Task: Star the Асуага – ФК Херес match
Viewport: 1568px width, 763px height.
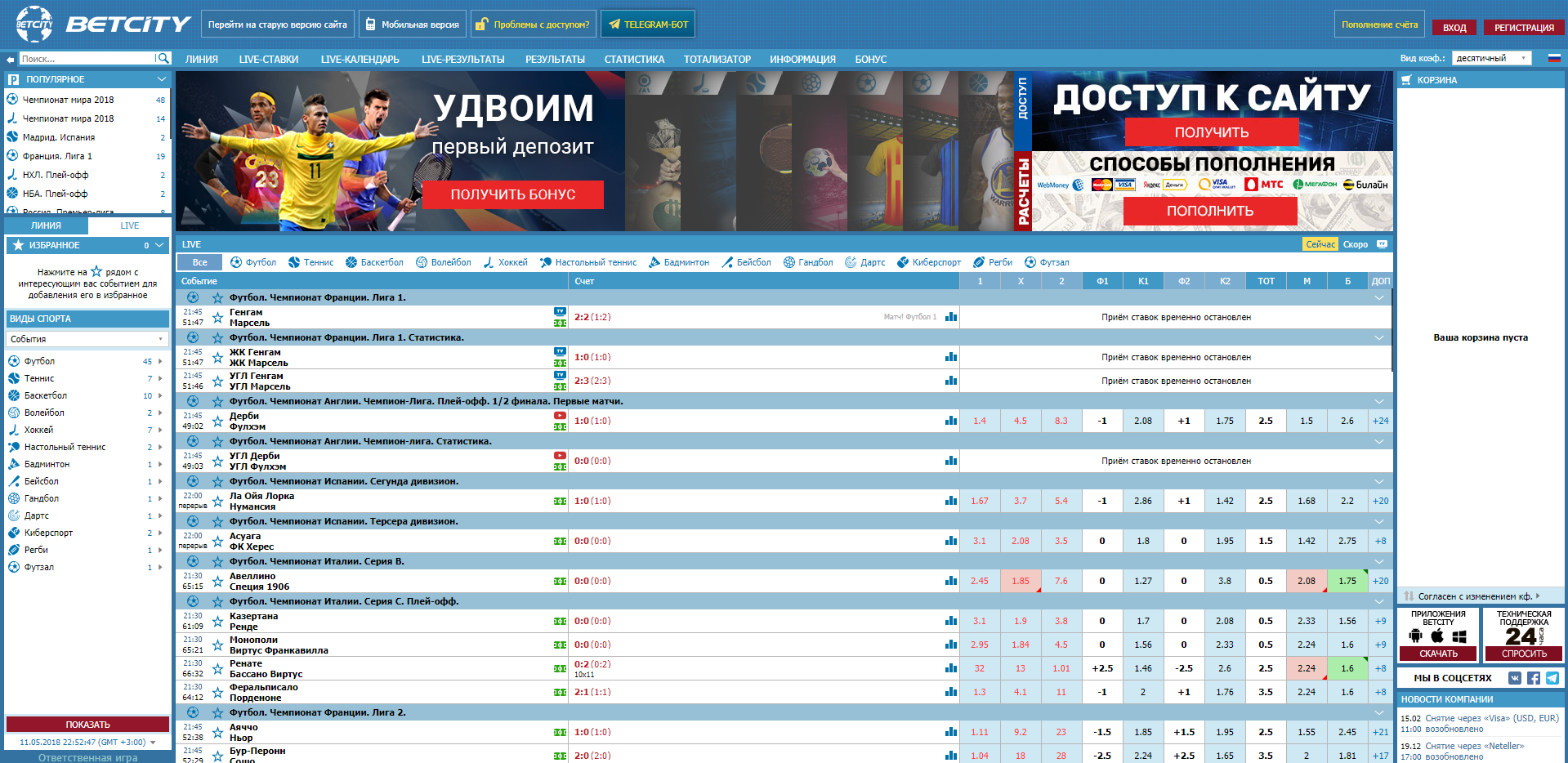Action: pyautogui.click(x=217, y=541)
